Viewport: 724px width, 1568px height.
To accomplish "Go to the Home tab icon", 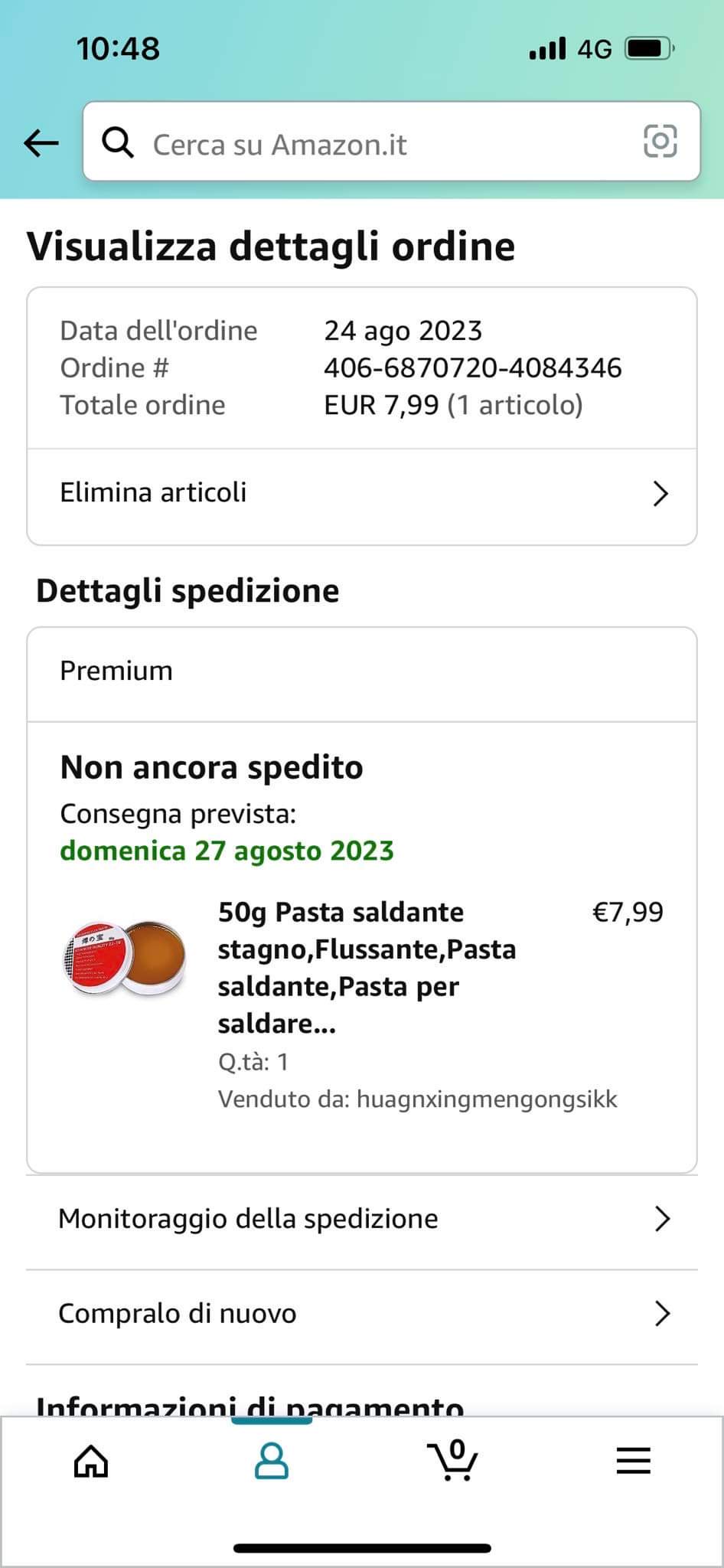I will (91, 1461).
